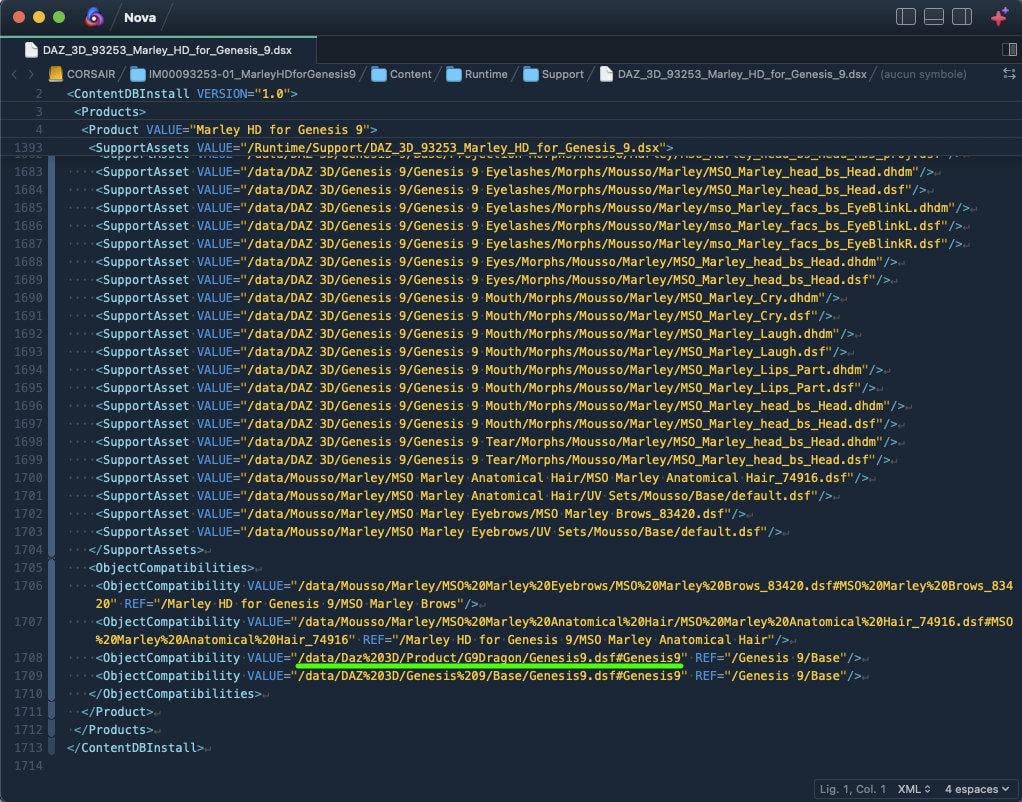
Task: Click the Lig. 1, Col. 1 position indicator
Action: click(x=853, y=789)
